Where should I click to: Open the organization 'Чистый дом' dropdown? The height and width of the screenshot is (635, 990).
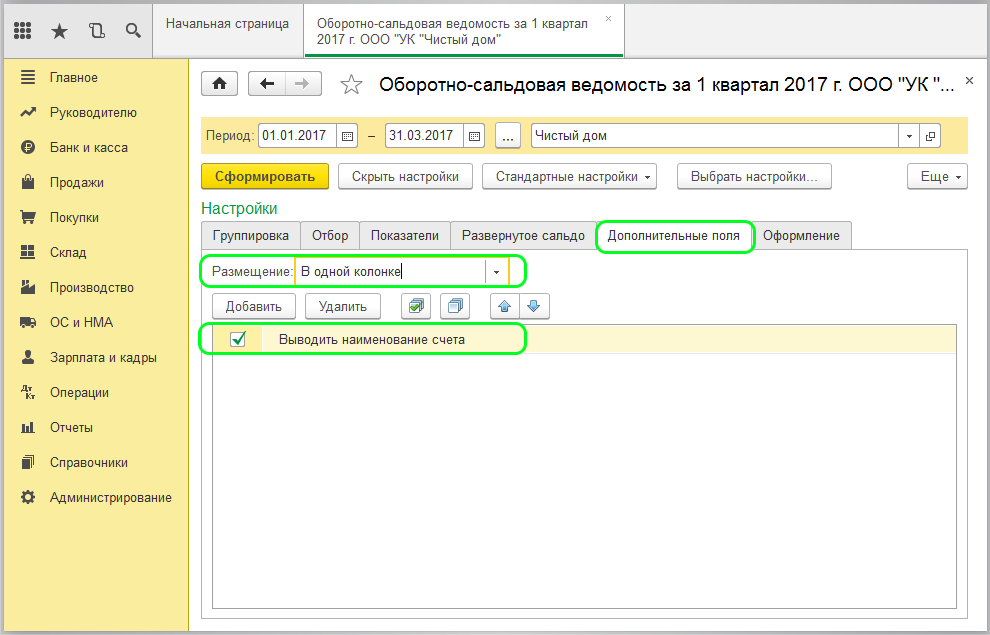pyautogui.click(x=908, y=136)
